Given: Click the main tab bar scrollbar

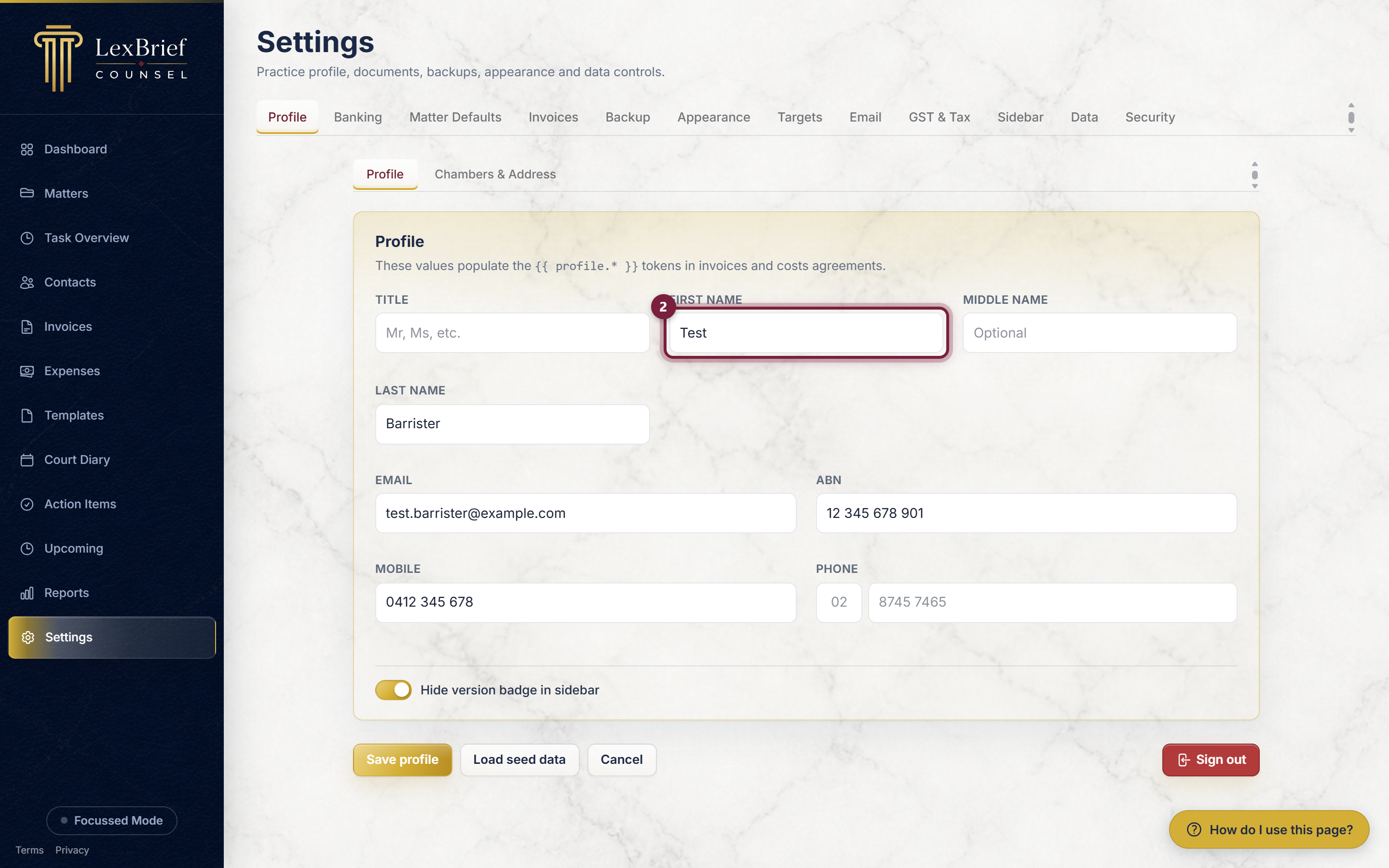Looking at the screenshot, I should [1351, 117].
